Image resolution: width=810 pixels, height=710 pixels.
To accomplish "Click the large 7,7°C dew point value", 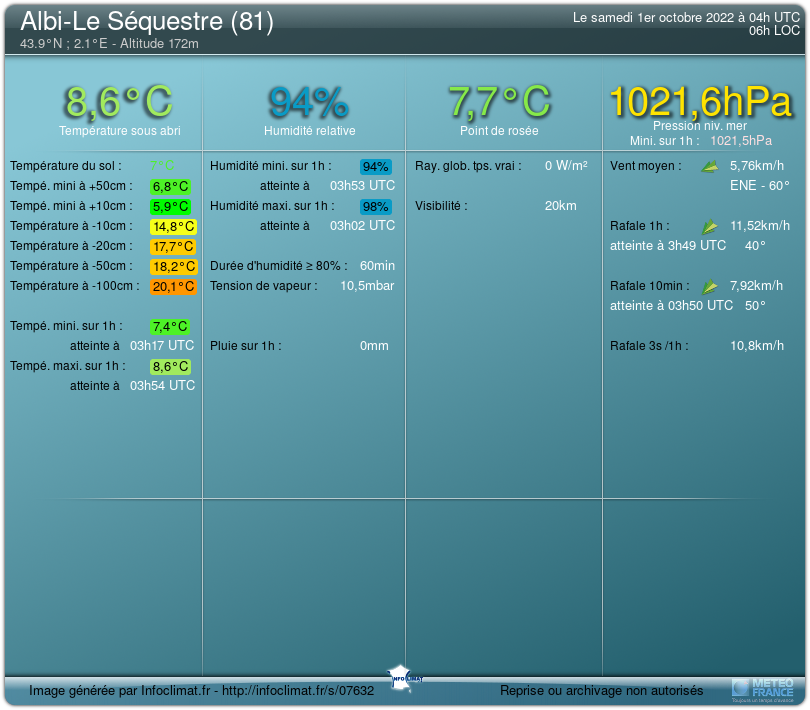I will (x=499, y=101).
